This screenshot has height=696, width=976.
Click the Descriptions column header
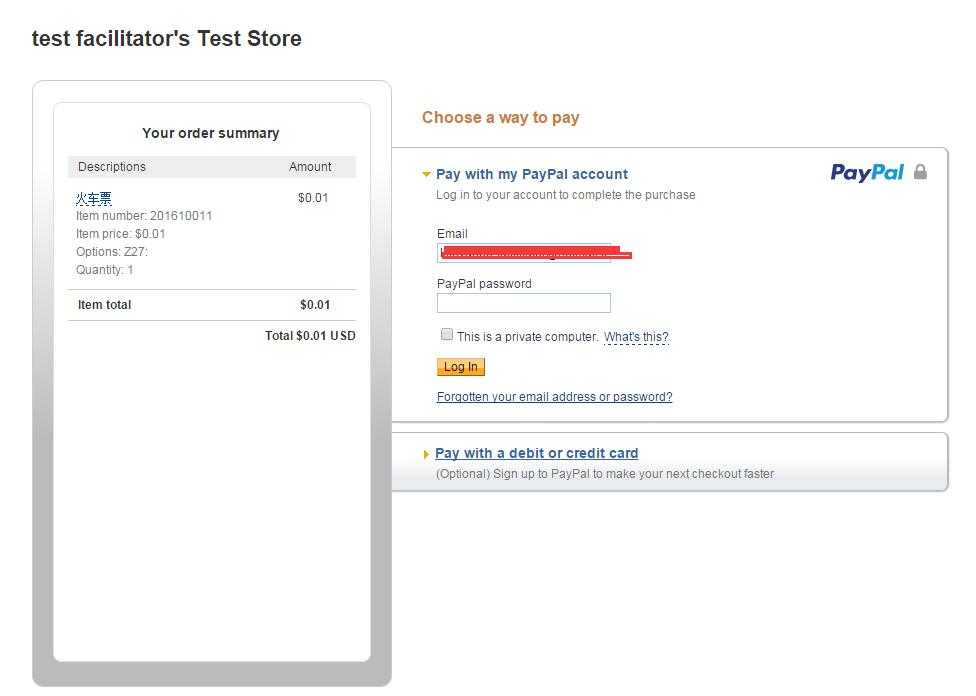111,167
